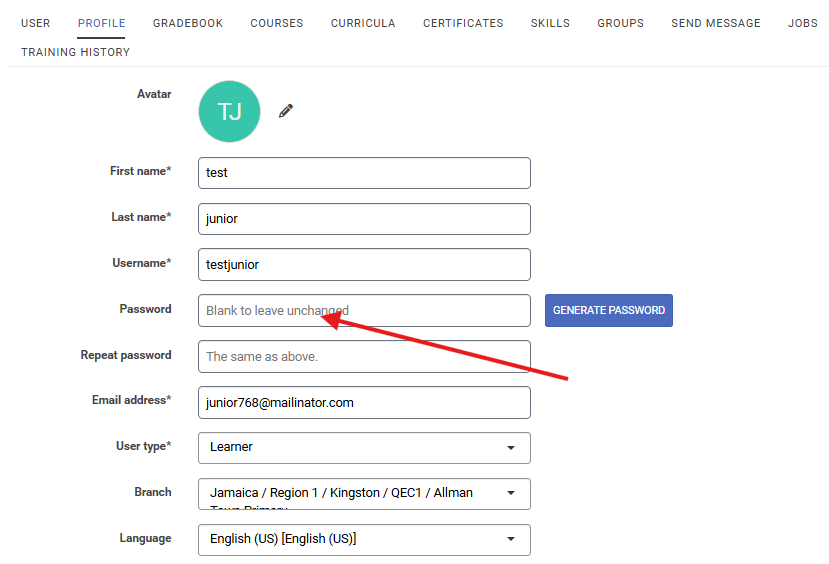Click the Password input field

(364, 311)
